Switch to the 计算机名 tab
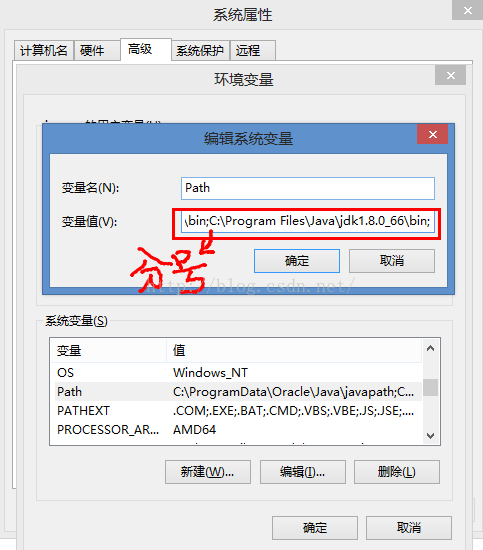 coord(44,51)
